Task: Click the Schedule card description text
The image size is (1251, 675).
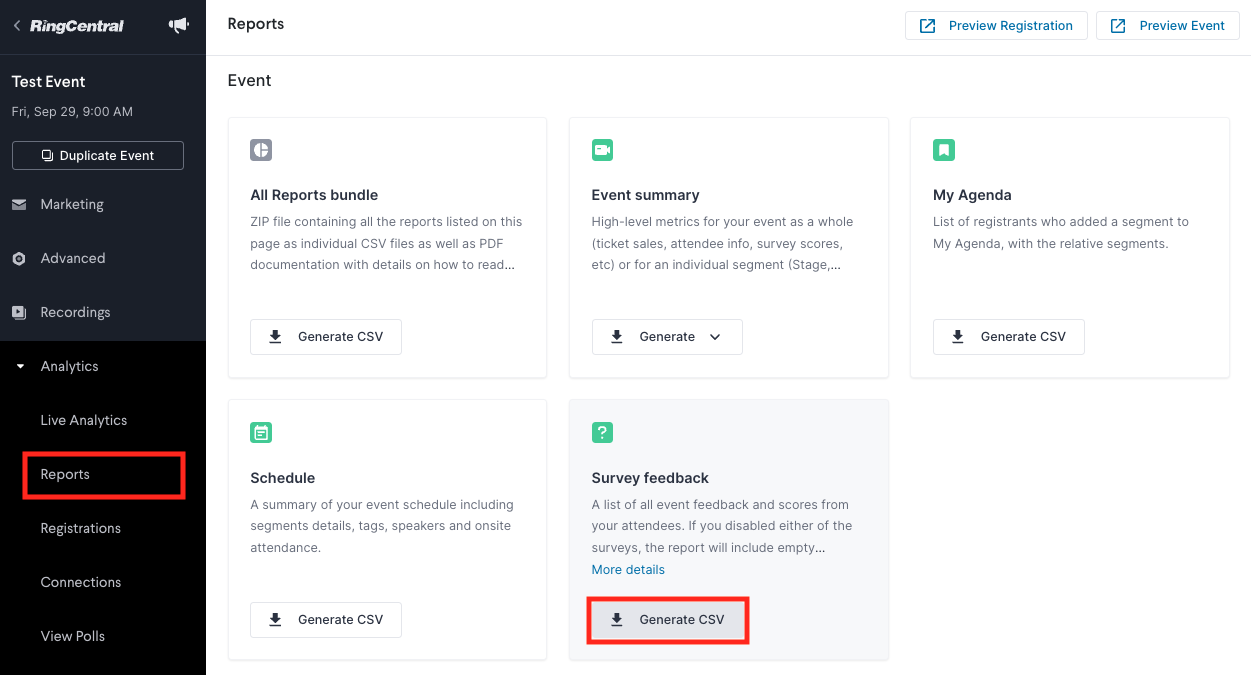Action: pos(382,526)
